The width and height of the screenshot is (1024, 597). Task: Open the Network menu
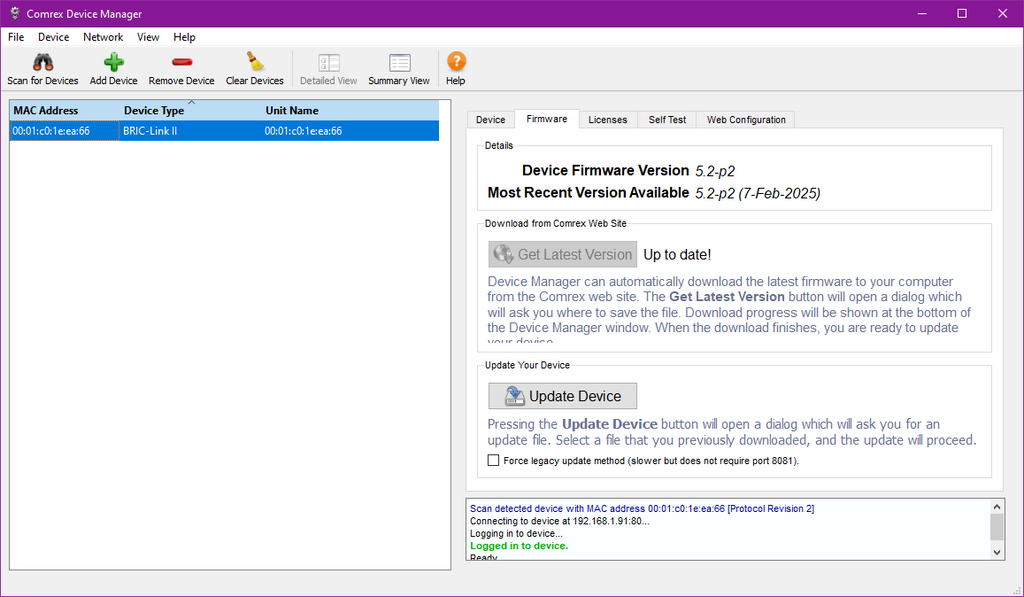103,37
